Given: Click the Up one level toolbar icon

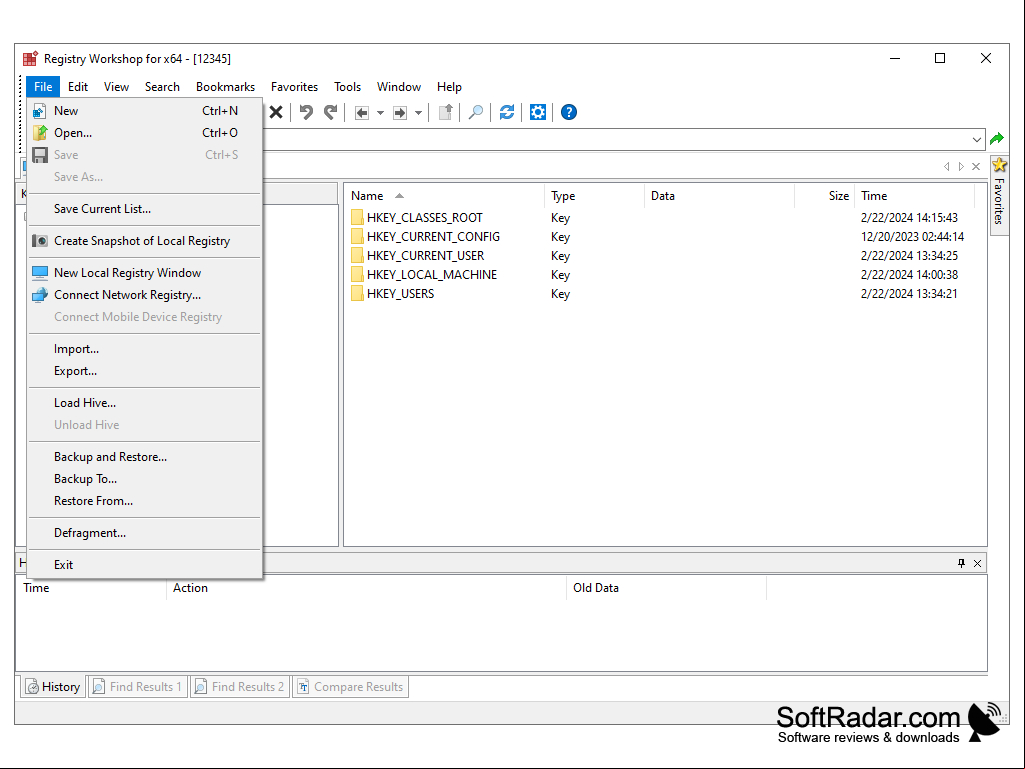Looking at the screenshot, I should (446, 112).
